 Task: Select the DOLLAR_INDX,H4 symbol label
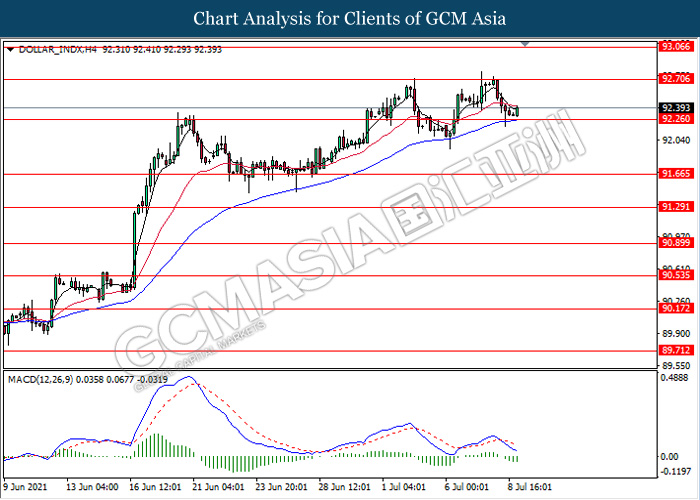click(x=58, y=50)
